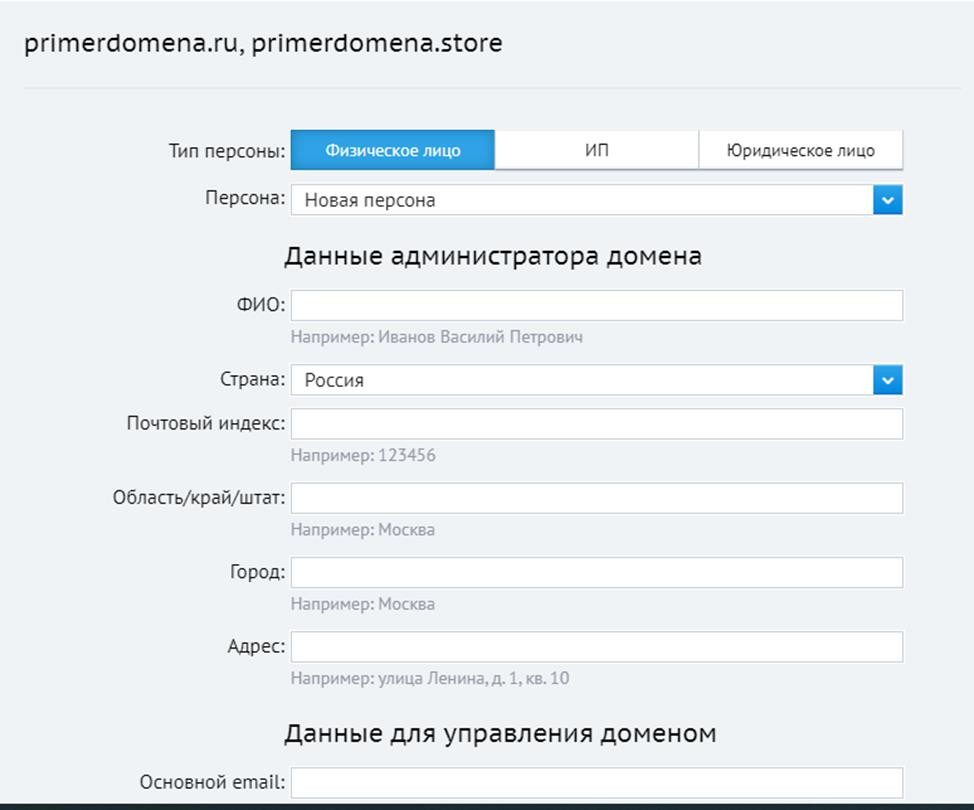Click the primerdomena.ru, primerdomena.store title
This screenshot has width=974, height=810.
[x=263, y=44]
